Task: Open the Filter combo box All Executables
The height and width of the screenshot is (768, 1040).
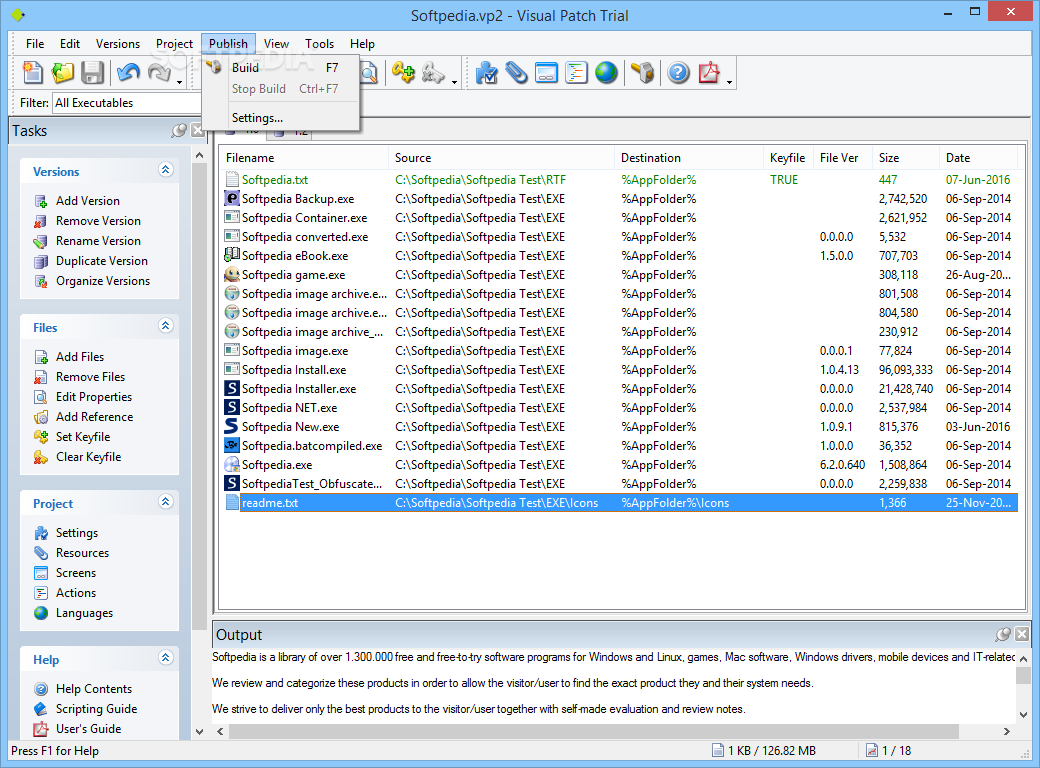Action: (x=126, y=103)
